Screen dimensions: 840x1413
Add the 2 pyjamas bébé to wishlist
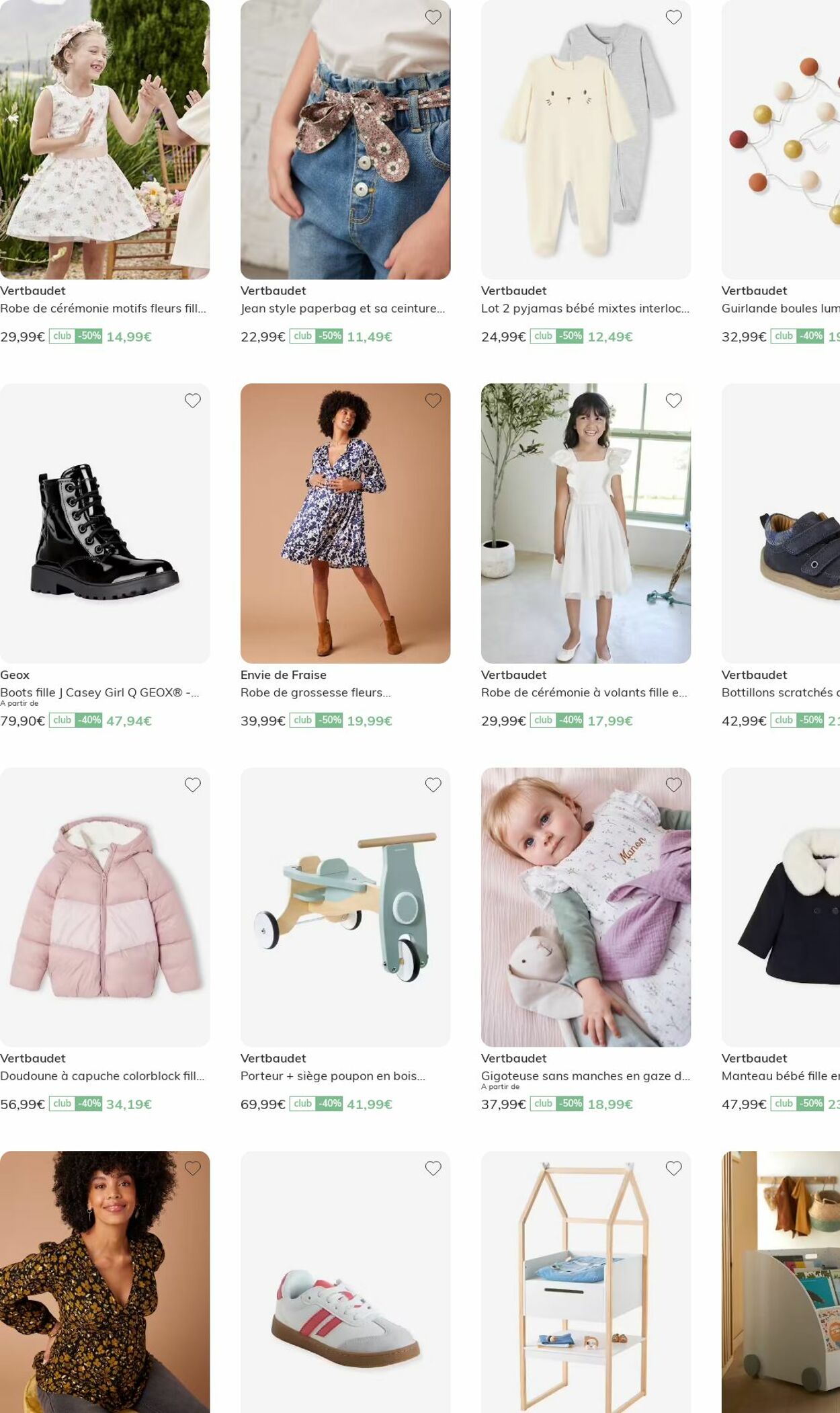673,17
